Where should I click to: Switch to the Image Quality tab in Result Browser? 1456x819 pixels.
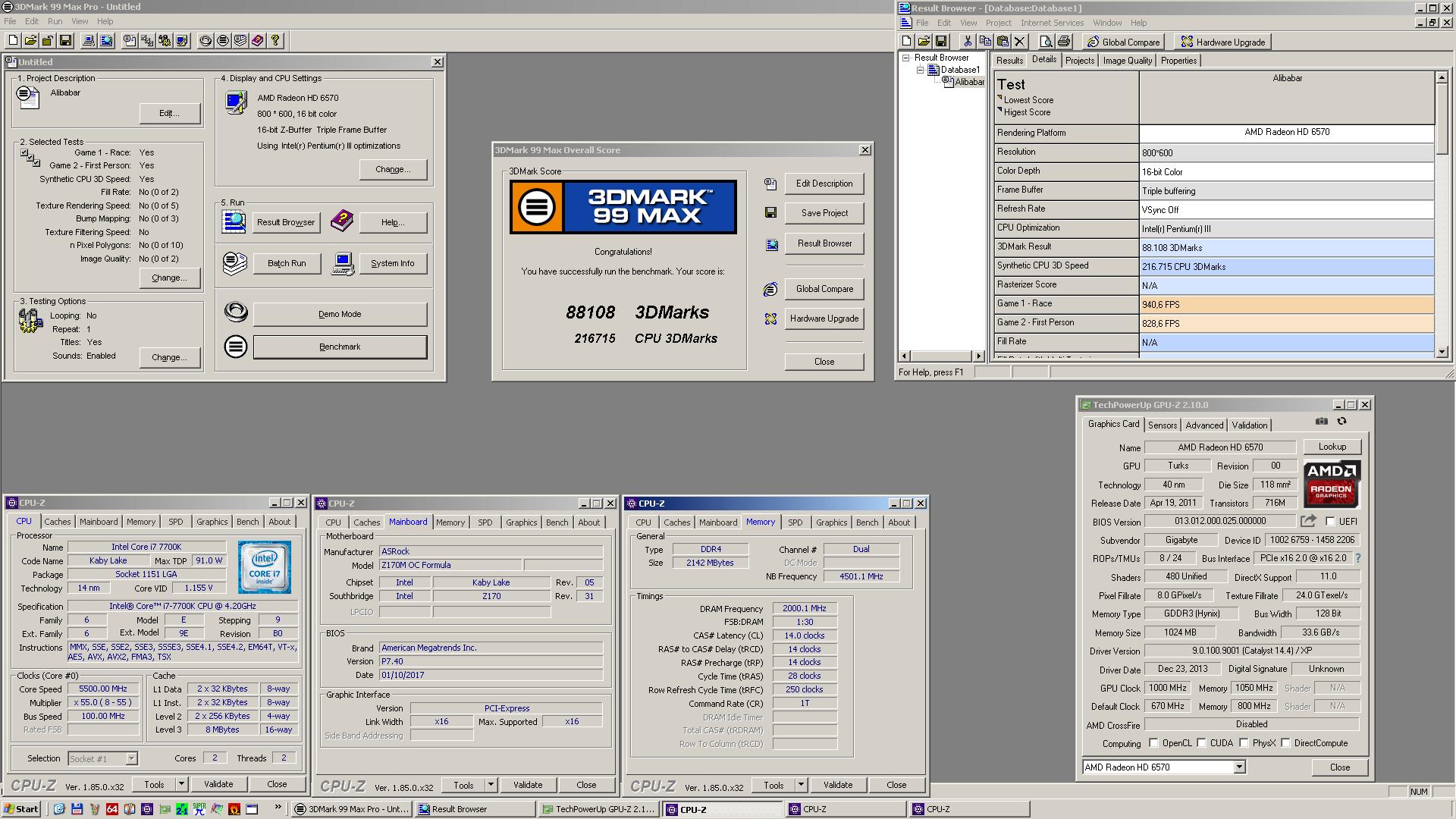click(1127, 61)
